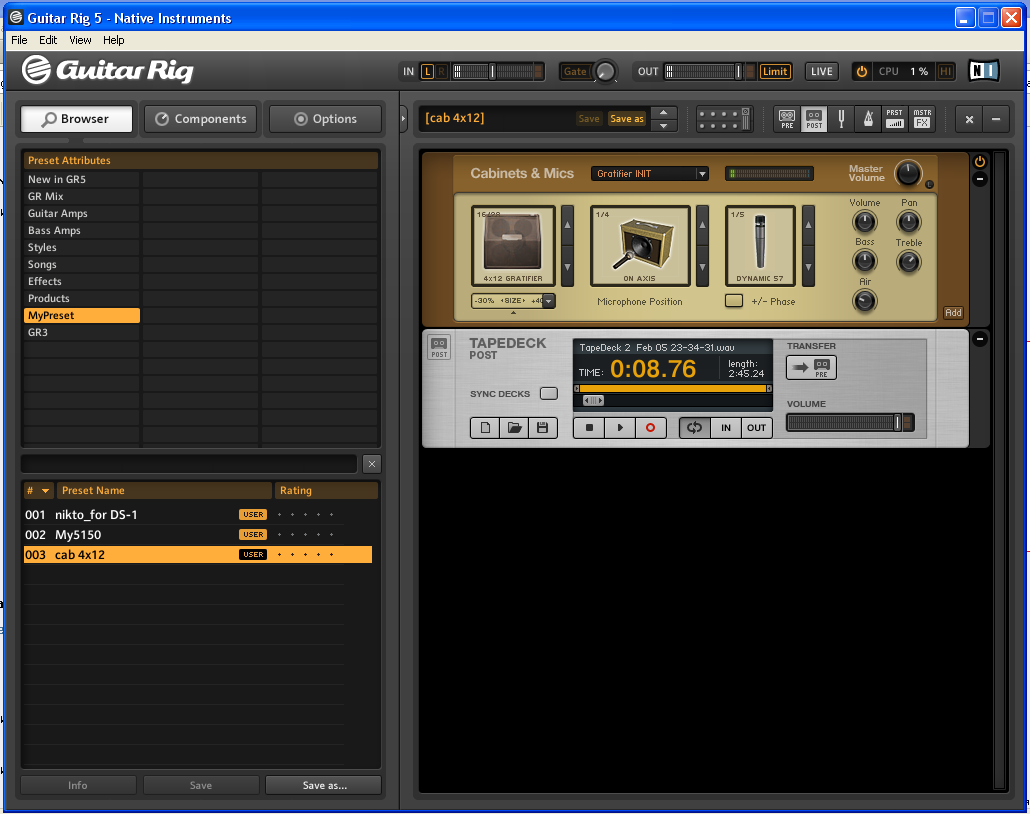Click the Tapedeck Post module icon
Screen dimensions: 1030x814
pyautogui.click(x=439, y=347)
